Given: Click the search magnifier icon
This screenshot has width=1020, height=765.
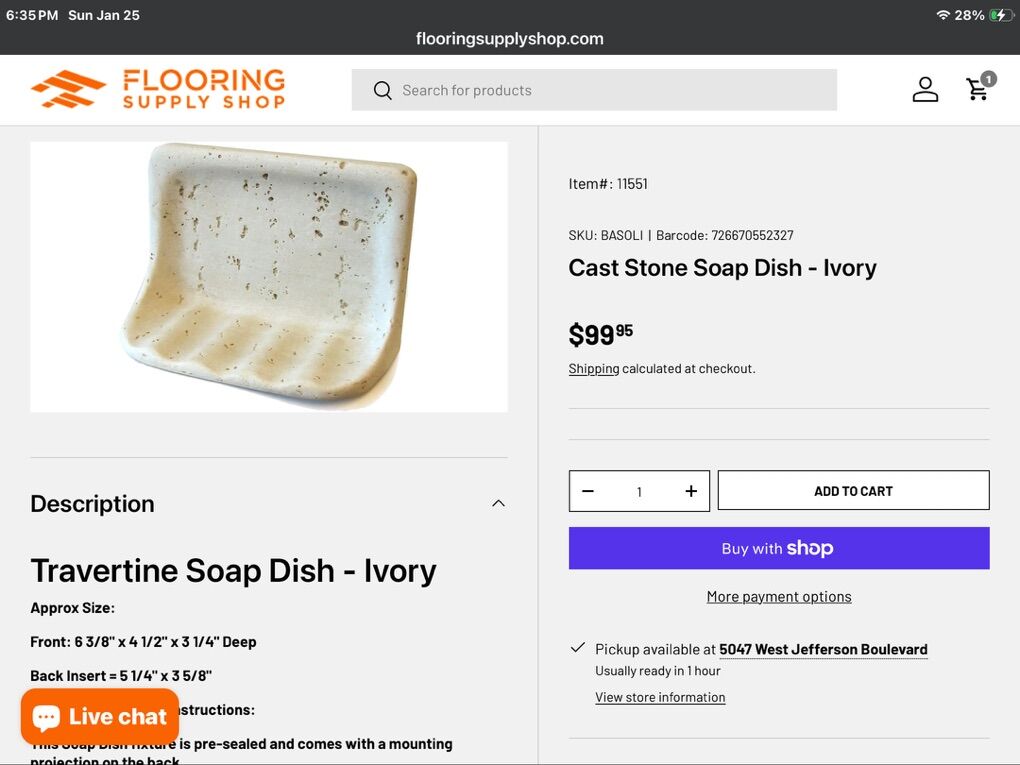Looking at the screenshot, I should [382, 90].
